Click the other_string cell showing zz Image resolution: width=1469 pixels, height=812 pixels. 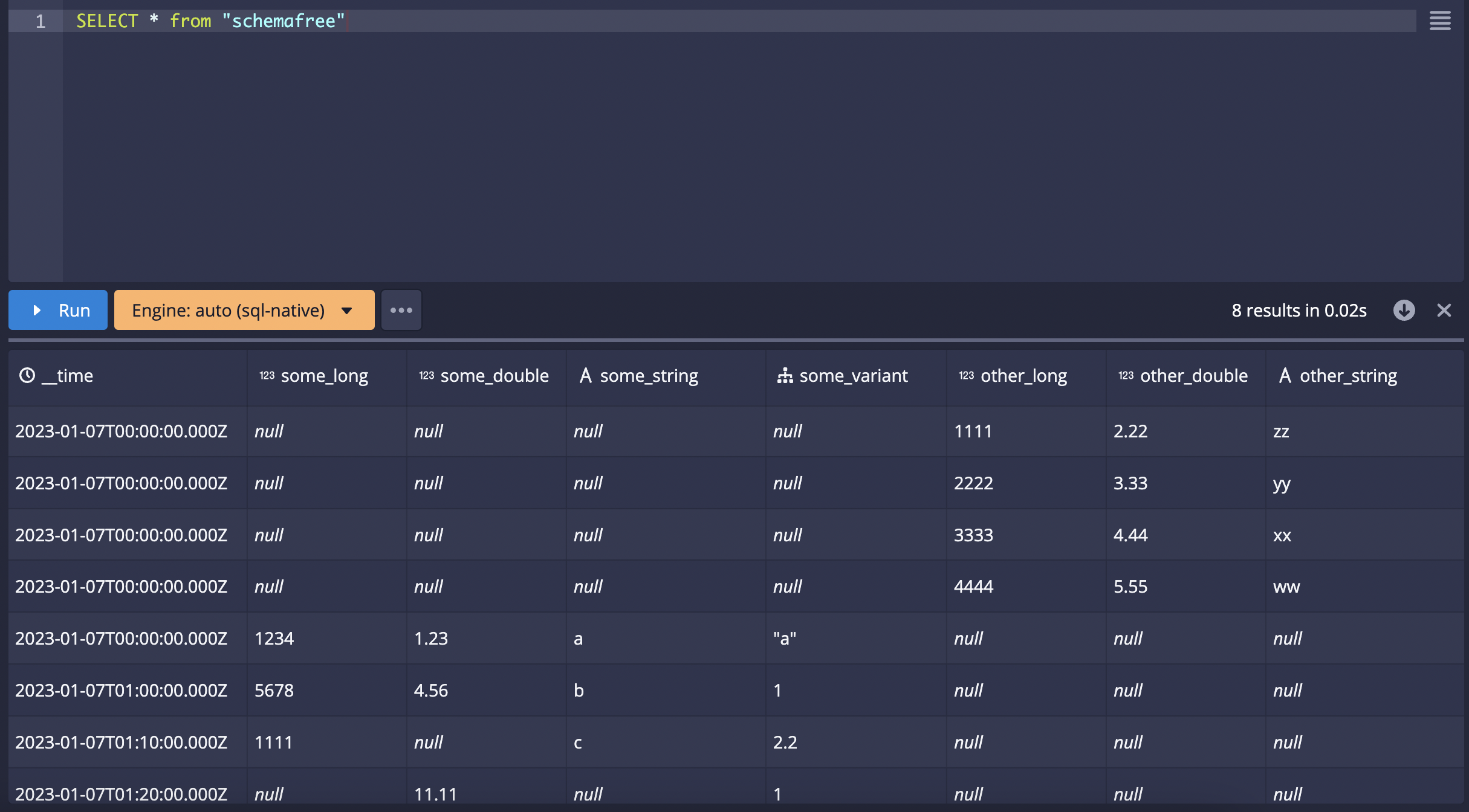pos(1281,431)
